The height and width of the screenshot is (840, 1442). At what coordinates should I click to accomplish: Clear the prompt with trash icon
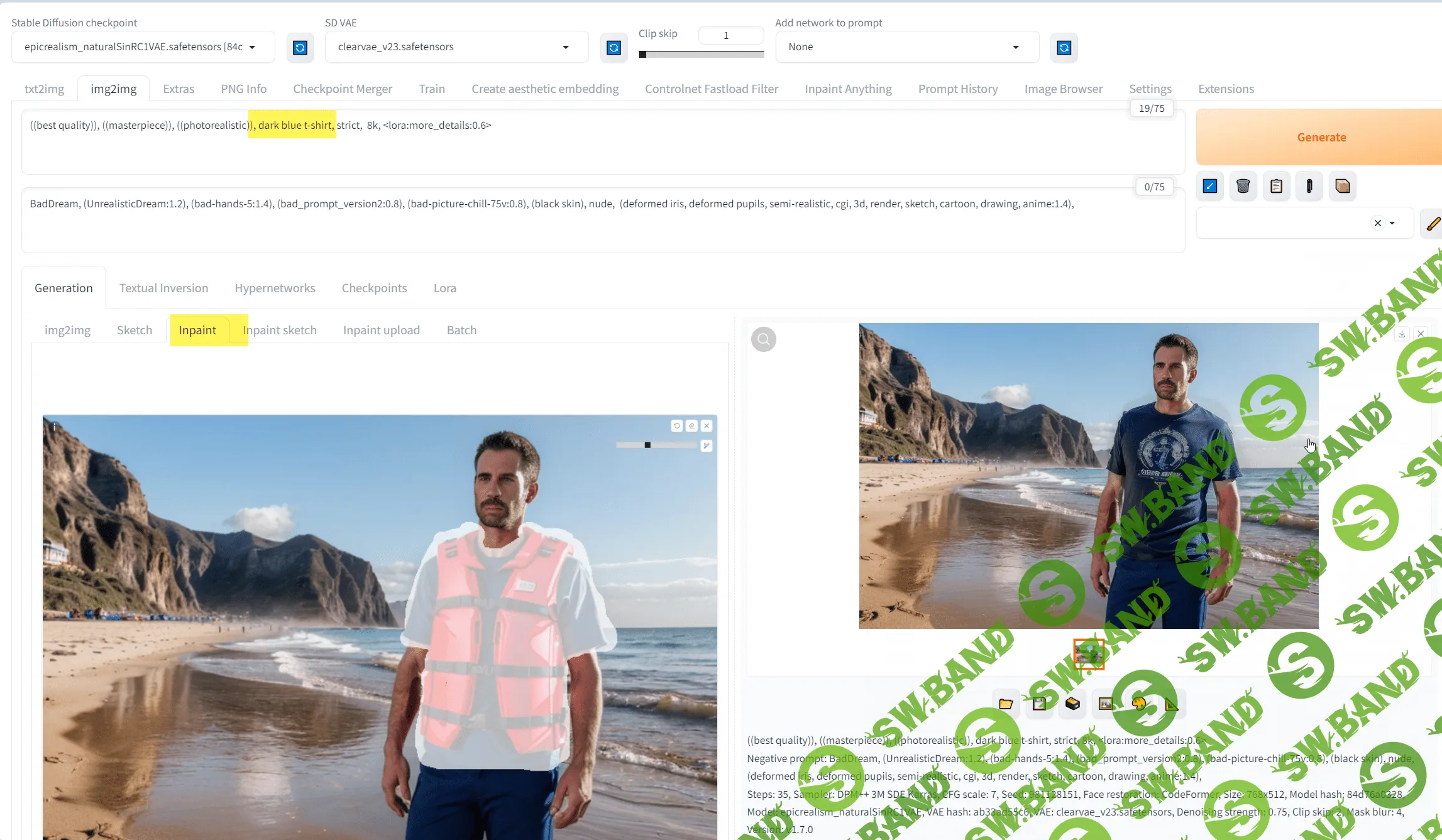1243,186
